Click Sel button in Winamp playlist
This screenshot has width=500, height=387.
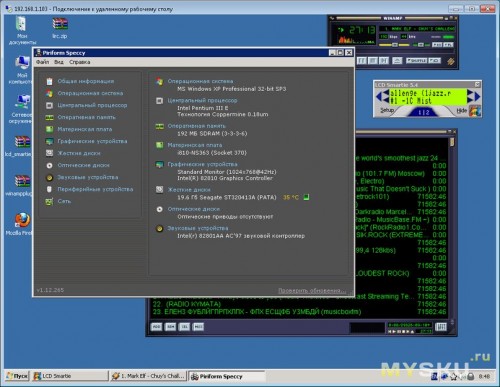[184, 326]
